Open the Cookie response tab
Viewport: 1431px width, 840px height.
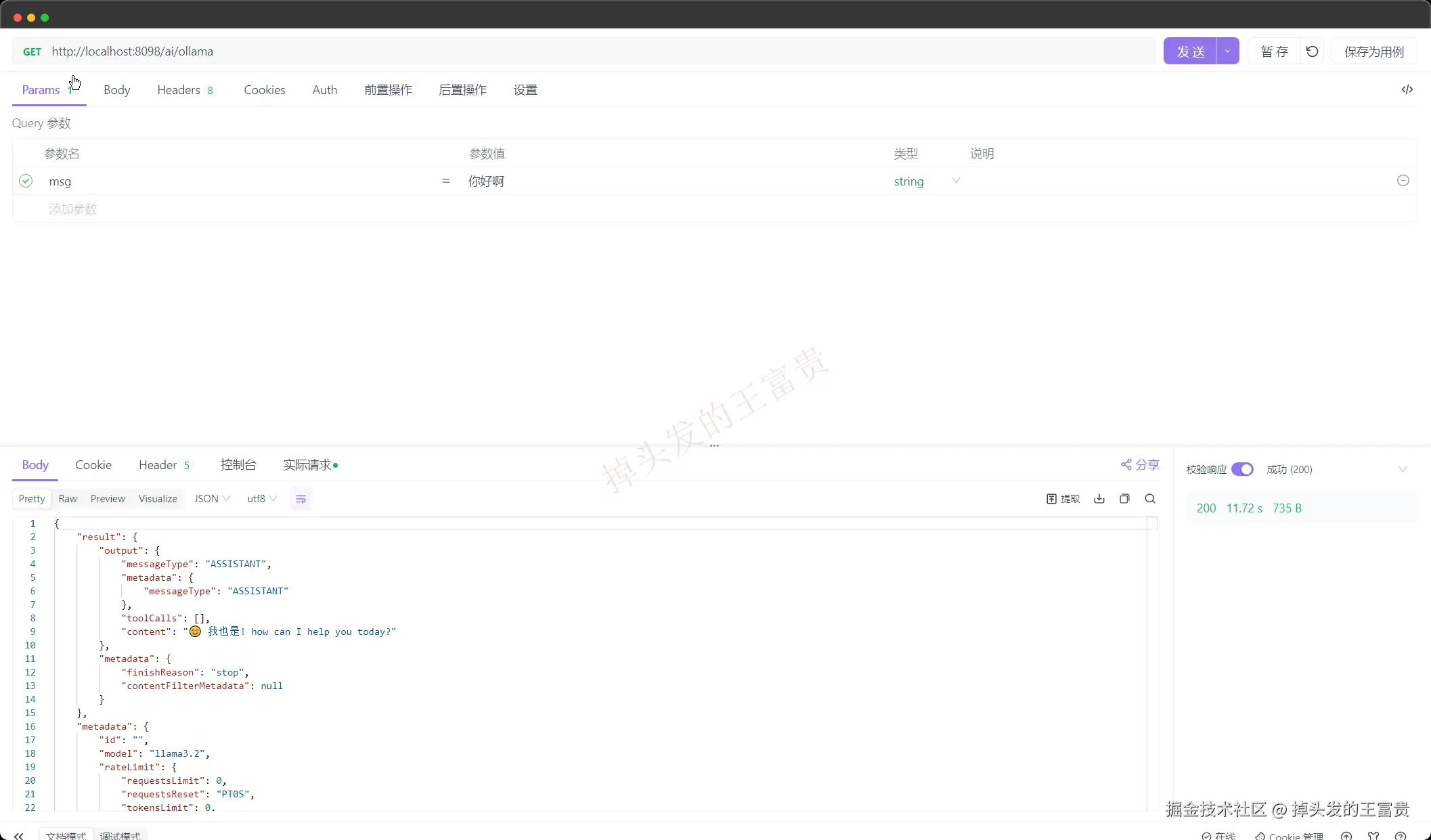click(x=93, y=465)
